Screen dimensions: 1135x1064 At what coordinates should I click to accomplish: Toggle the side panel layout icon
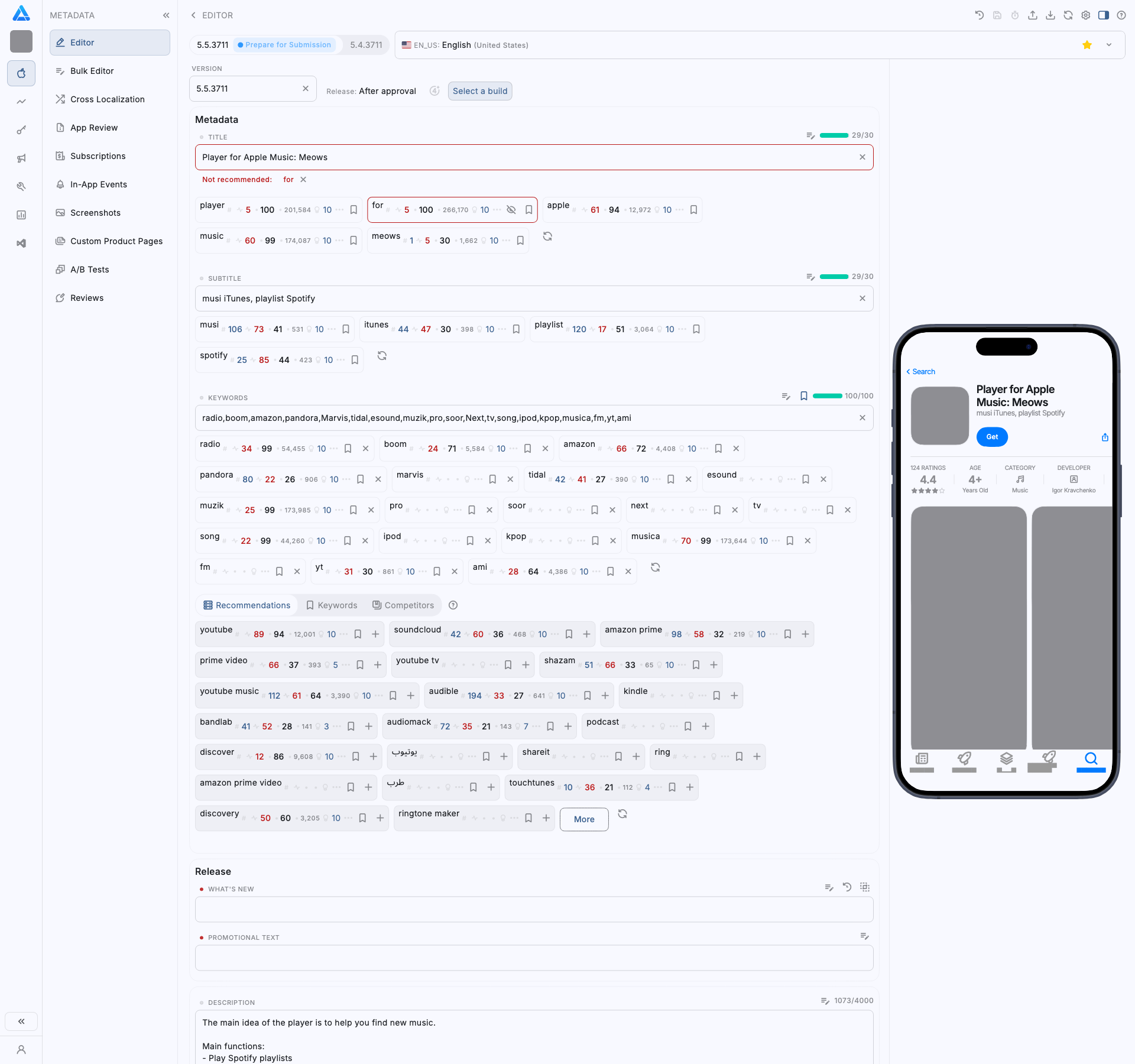tap(1104, 15)
